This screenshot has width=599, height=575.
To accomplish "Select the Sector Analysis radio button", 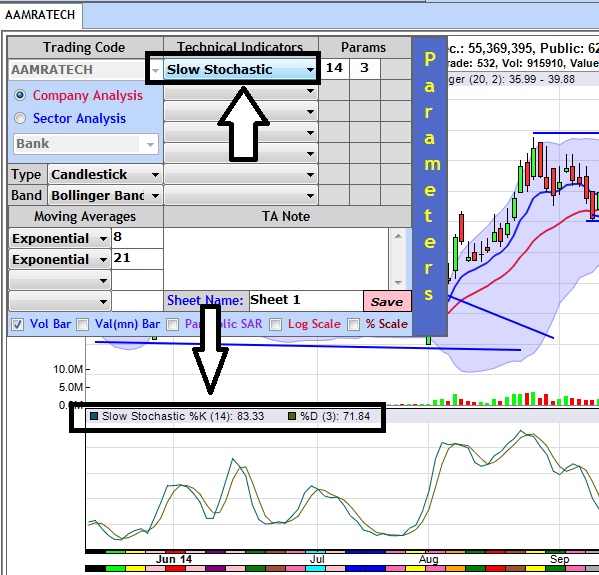I will pos(20,118).
